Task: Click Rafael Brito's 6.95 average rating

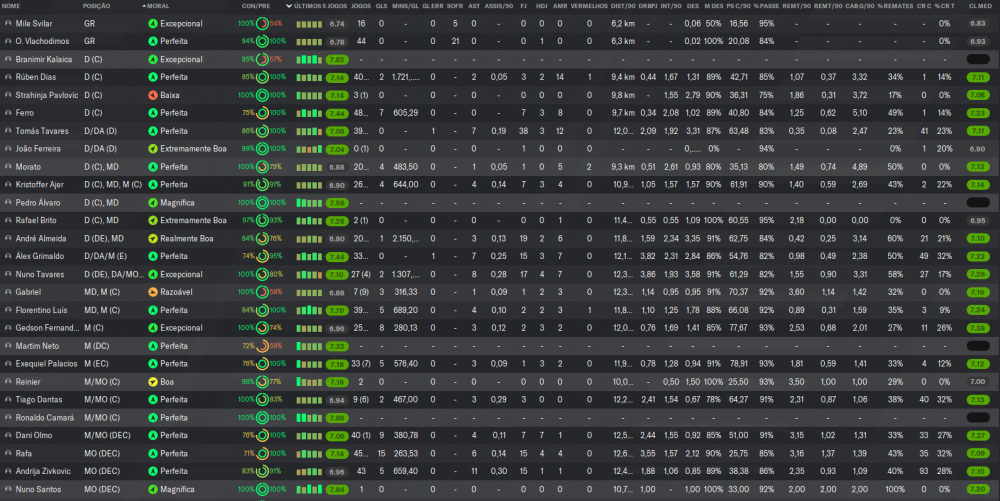Action: 978,221
